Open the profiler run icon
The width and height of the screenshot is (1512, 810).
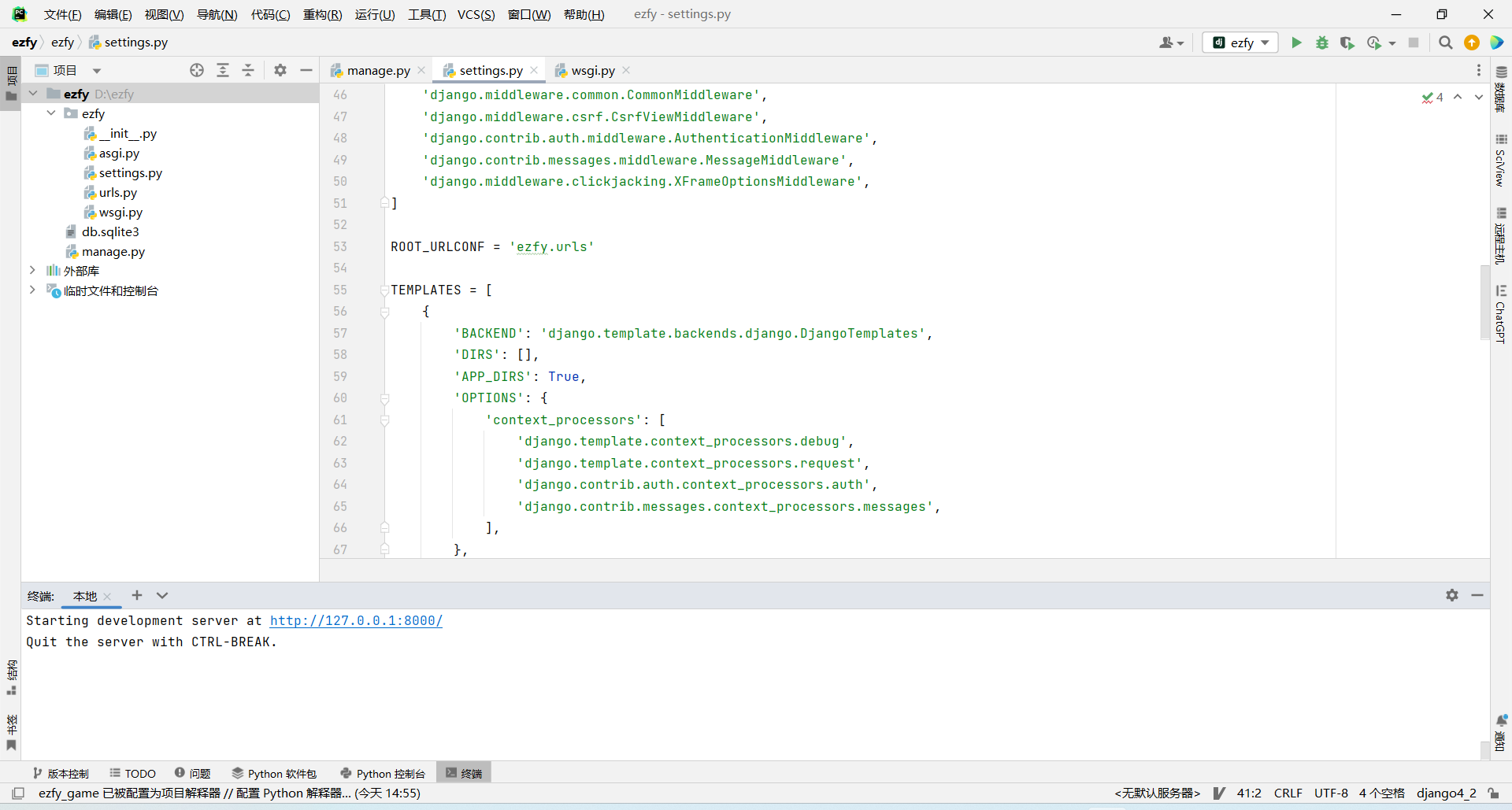click(x=1374, y=43)
